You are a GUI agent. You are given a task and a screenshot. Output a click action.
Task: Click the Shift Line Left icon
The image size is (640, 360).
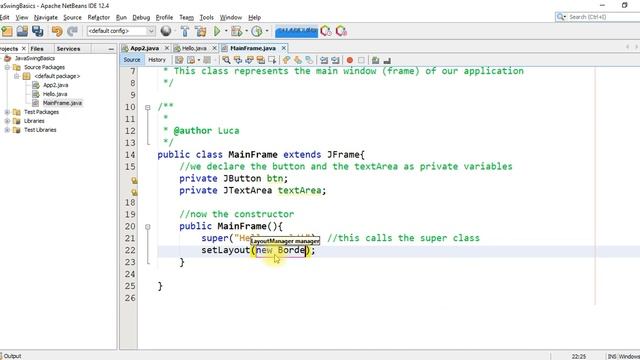point(324,60)
